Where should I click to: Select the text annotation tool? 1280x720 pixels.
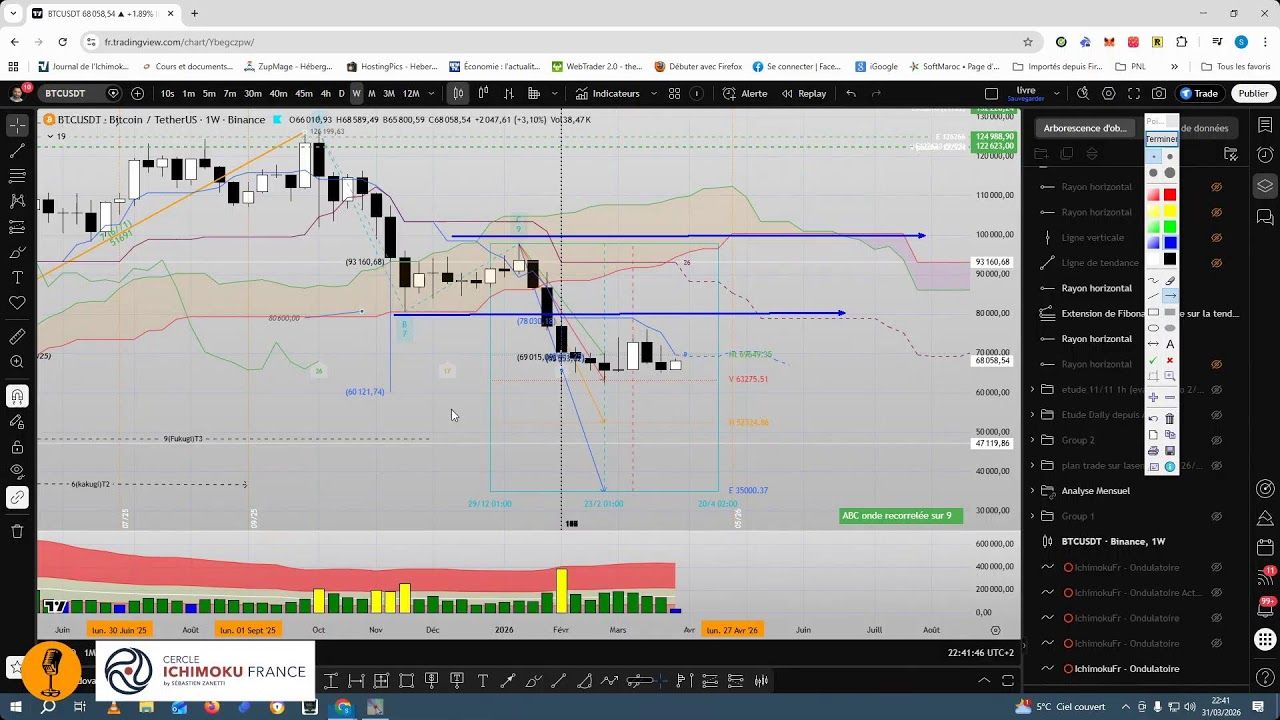click(16, 275)
